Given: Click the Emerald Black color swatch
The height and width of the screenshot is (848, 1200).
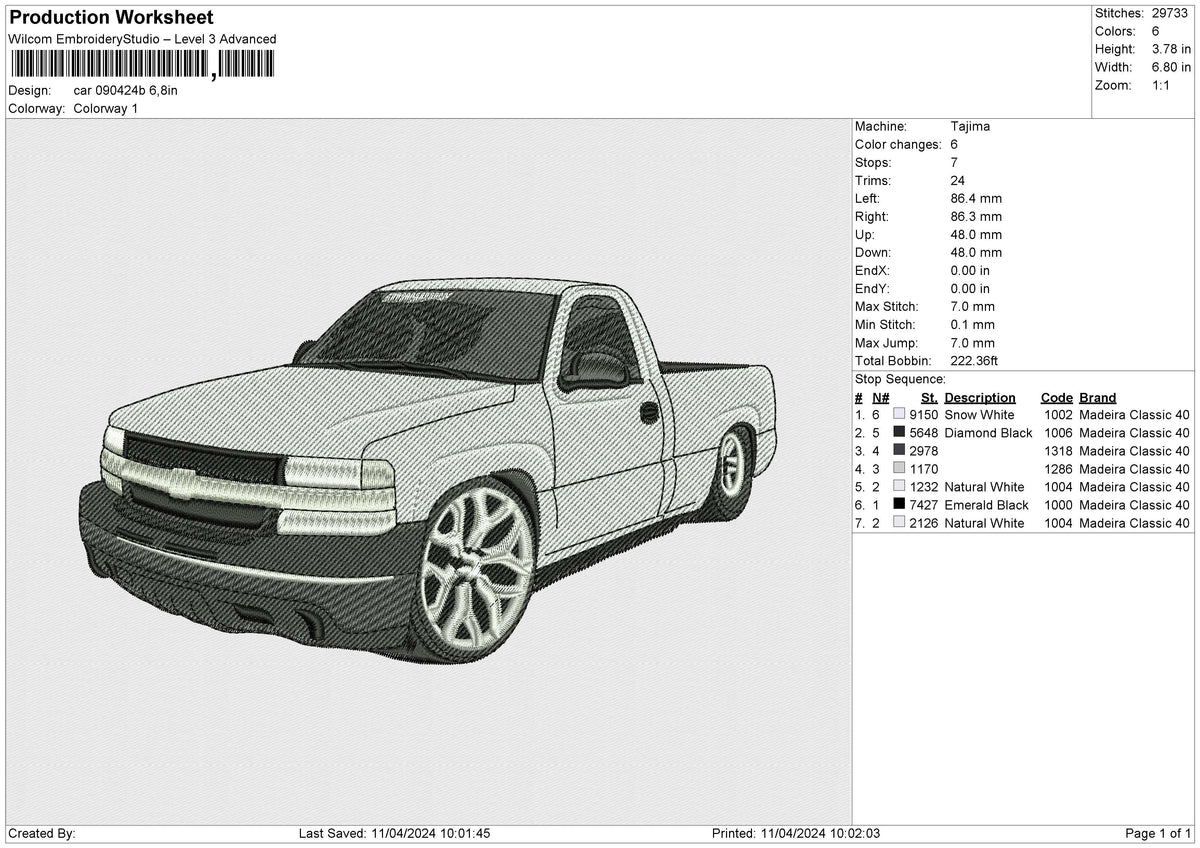Looking at the screenshot, I should click(x=899, y=504).
